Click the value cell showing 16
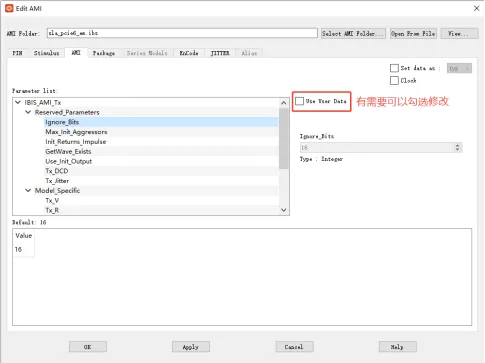Screen dimensions: 485x363 [x=24, y=249]
